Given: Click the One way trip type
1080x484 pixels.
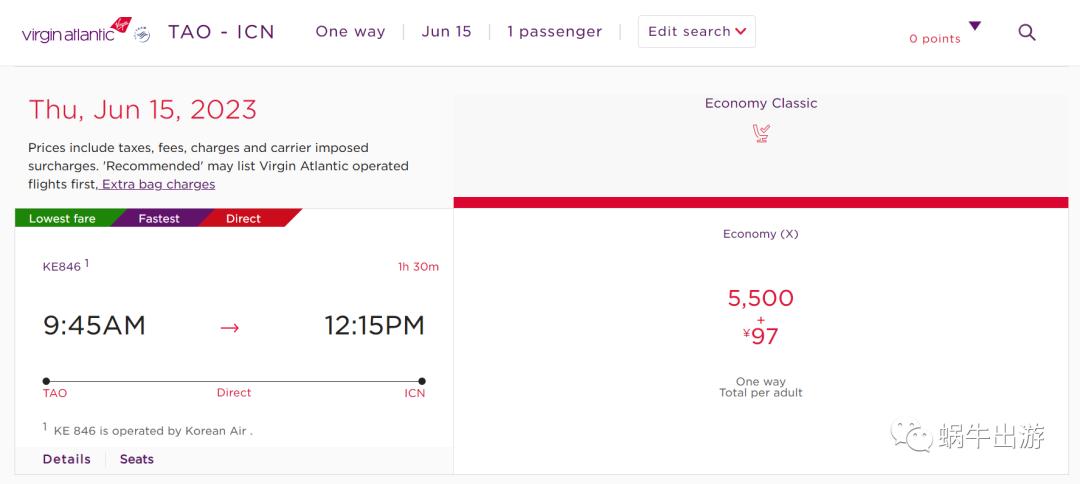Looking at the screenshot, I should [350, 32].
